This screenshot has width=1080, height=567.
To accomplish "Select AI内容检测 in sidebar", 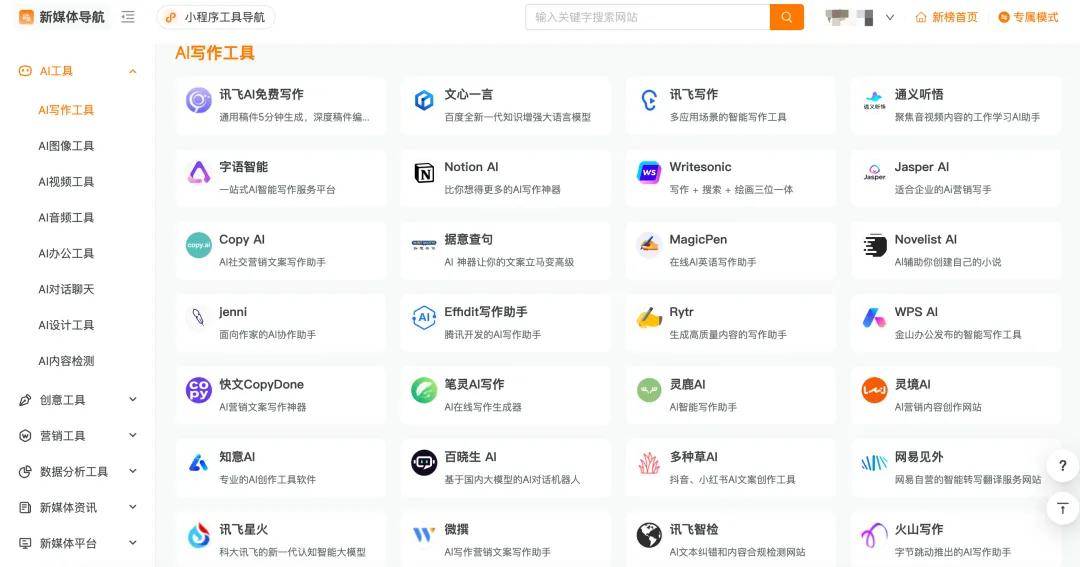I will pyautogui.click(x=66, y=360).
